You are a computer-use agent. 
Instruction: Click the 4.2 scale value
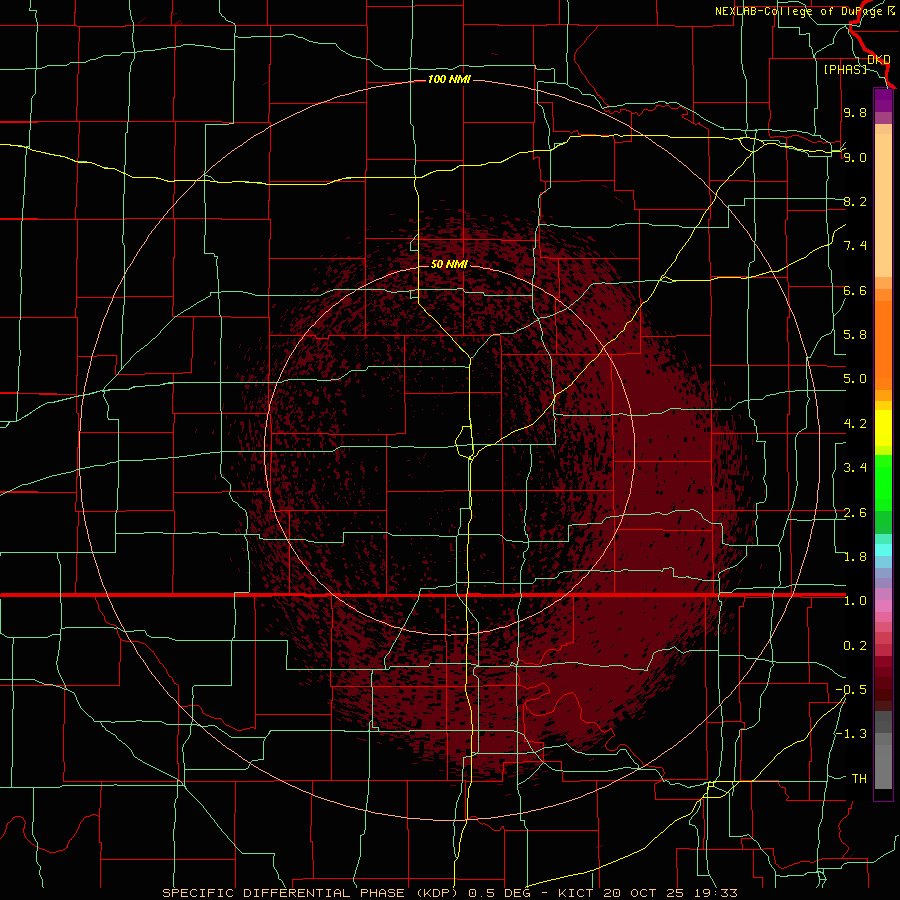click(x=855, y=424)
